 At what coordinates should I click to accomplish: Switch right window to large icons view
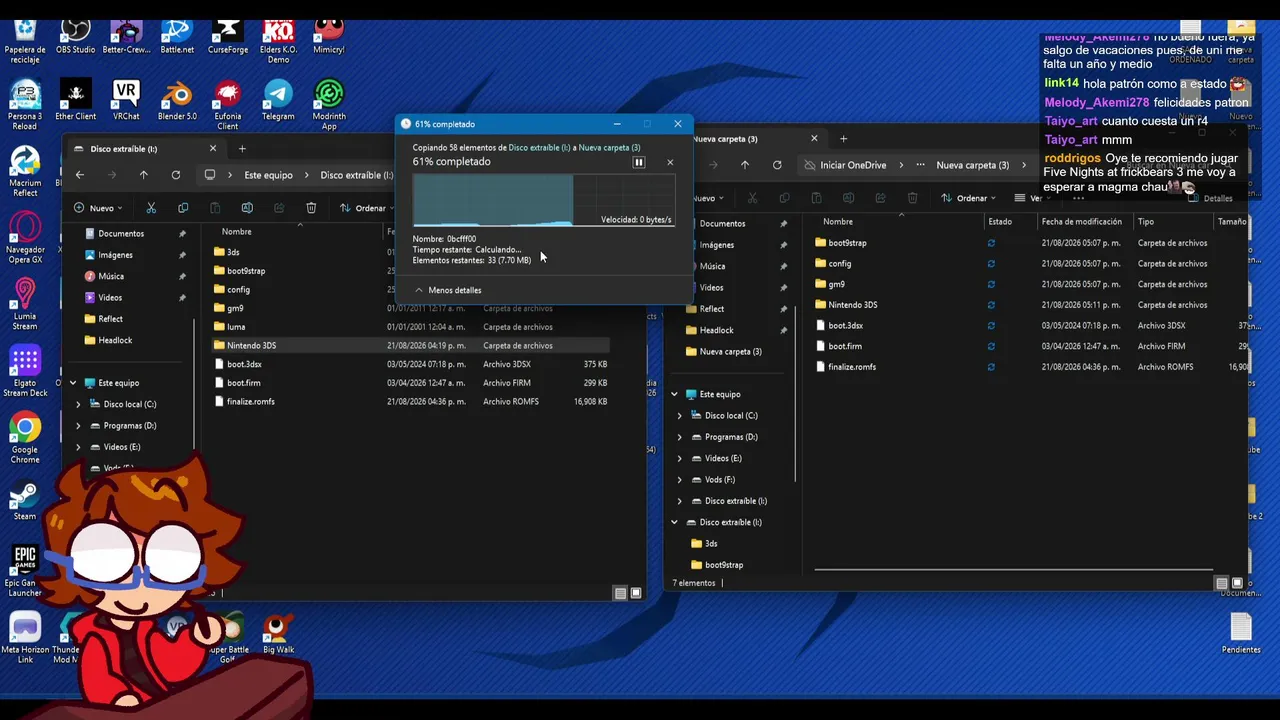coord(1237,583)
